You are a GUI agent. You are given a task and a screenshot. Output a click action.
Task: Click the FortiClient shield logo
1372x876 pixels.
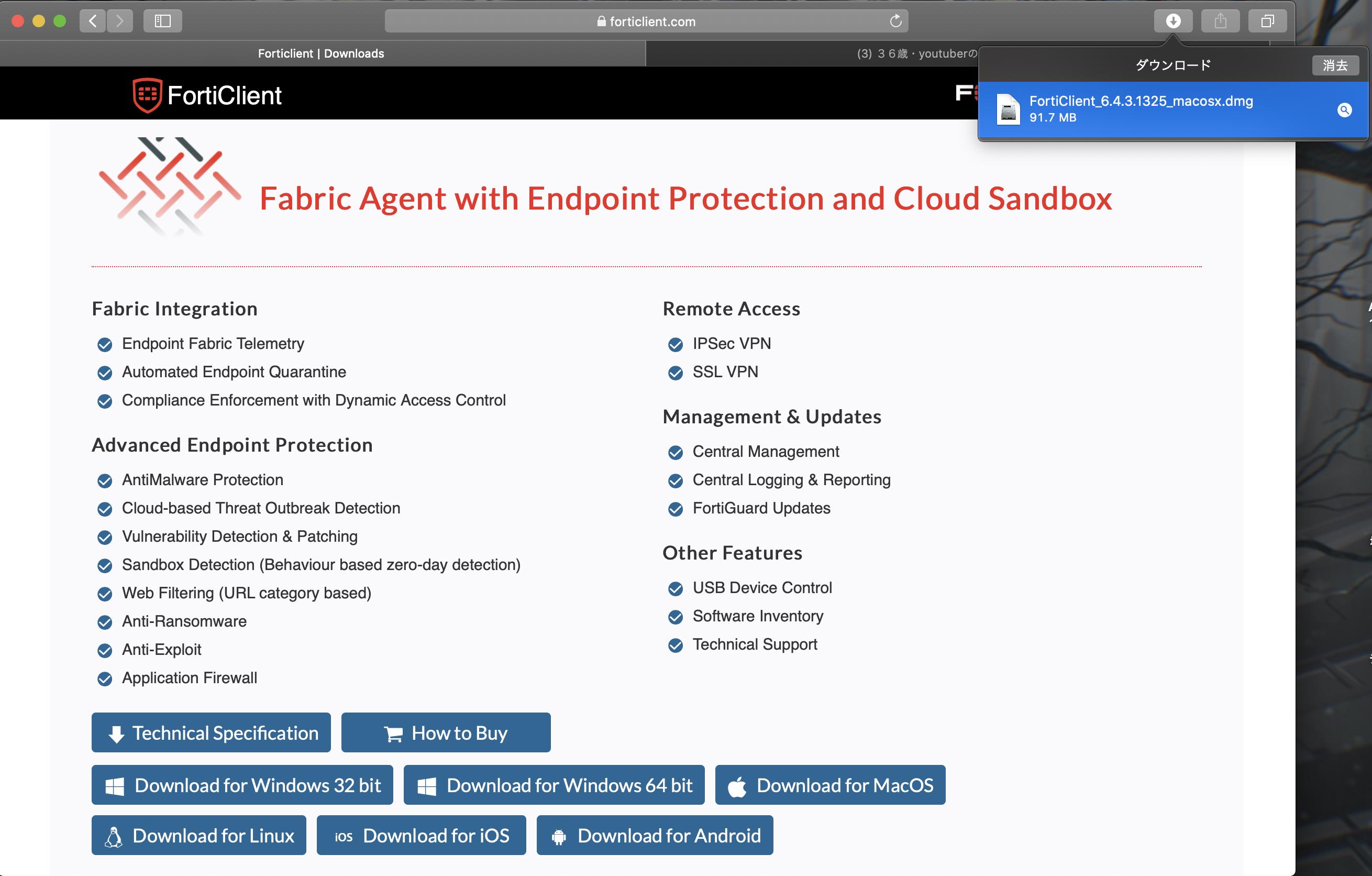148,95
